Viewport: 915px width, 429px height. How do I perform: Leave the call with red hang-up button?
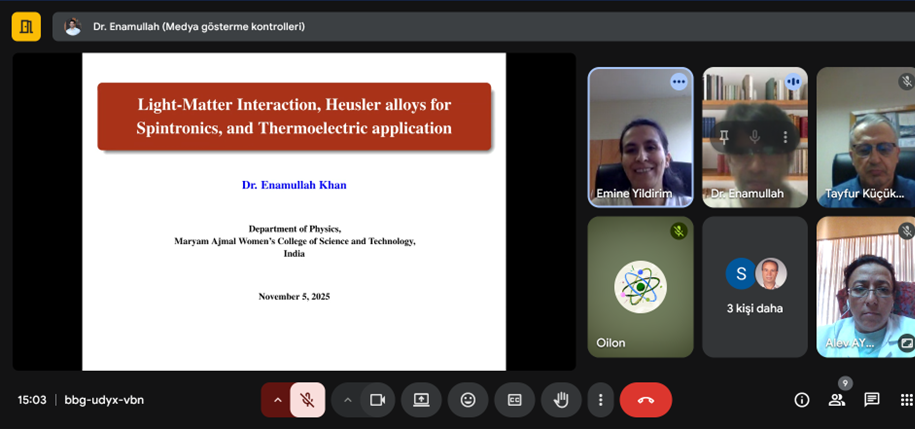coord(645,400)
